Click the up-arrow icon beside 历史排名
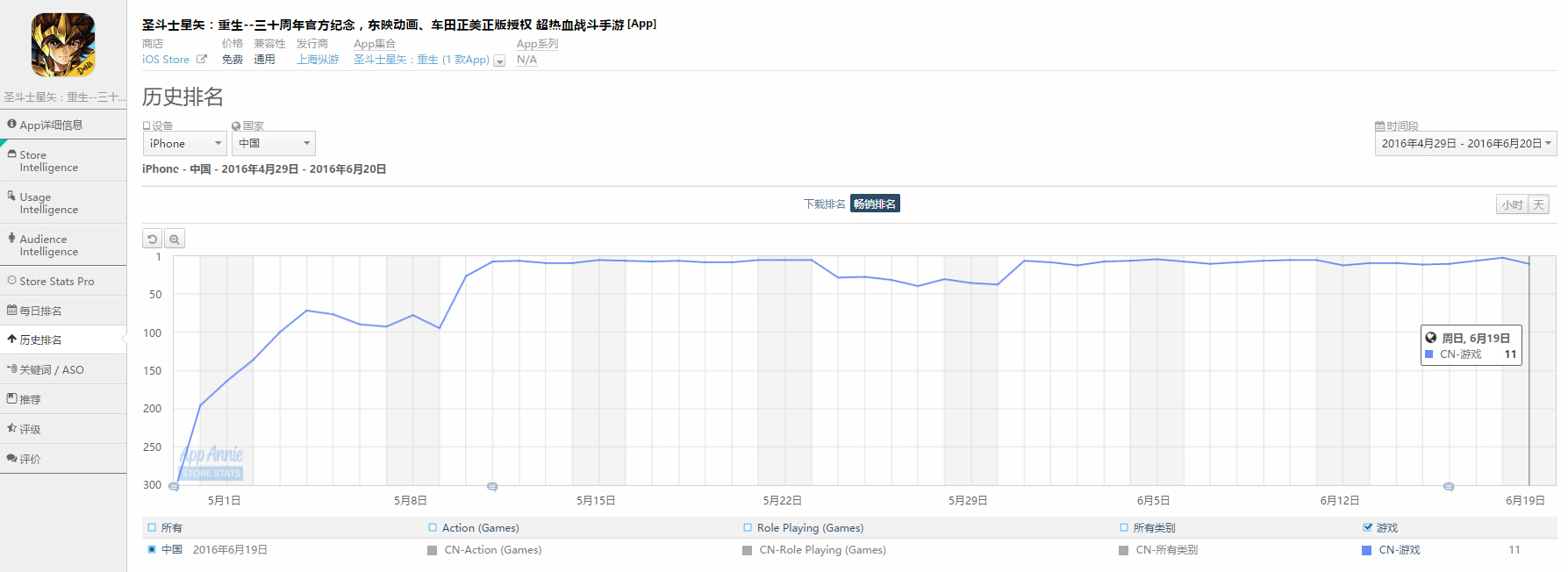The width and height of the screenshot is (1568, 572). [12, 339]
